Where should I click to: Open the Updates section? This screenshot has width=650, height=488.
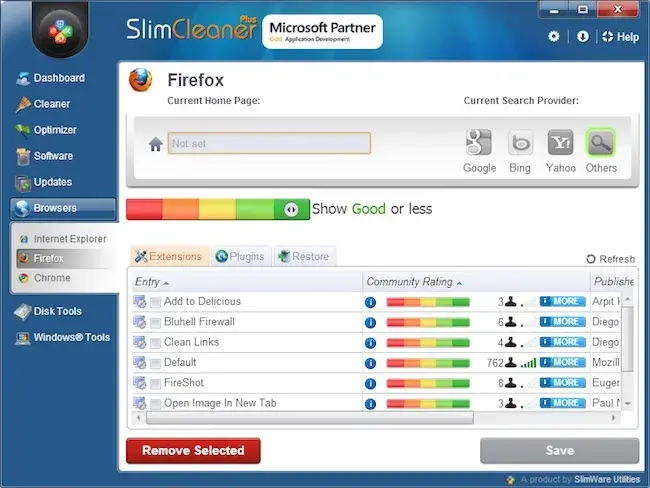[44, 182]
